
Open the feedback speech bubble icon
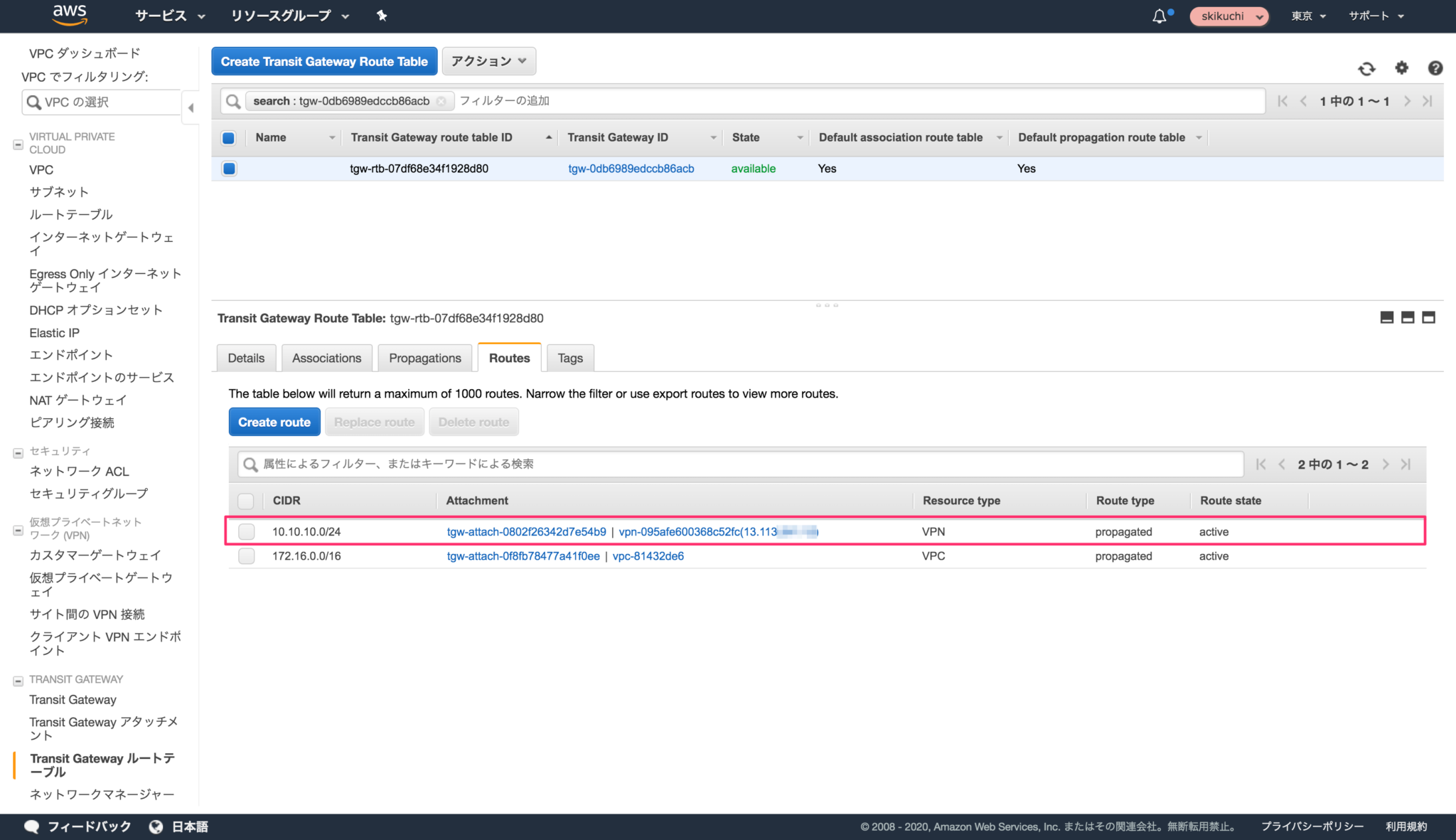tap(31, 826)
